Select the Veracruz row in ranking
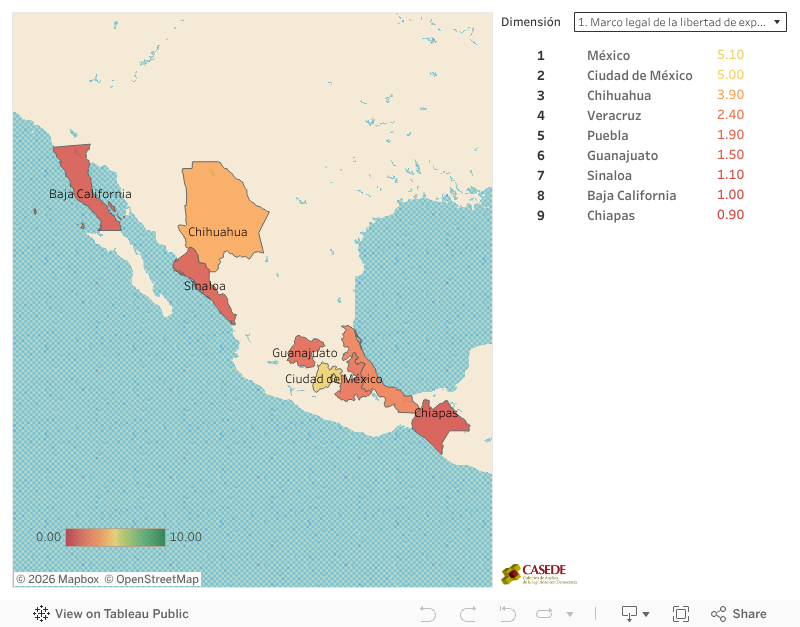 click(614, 116)
